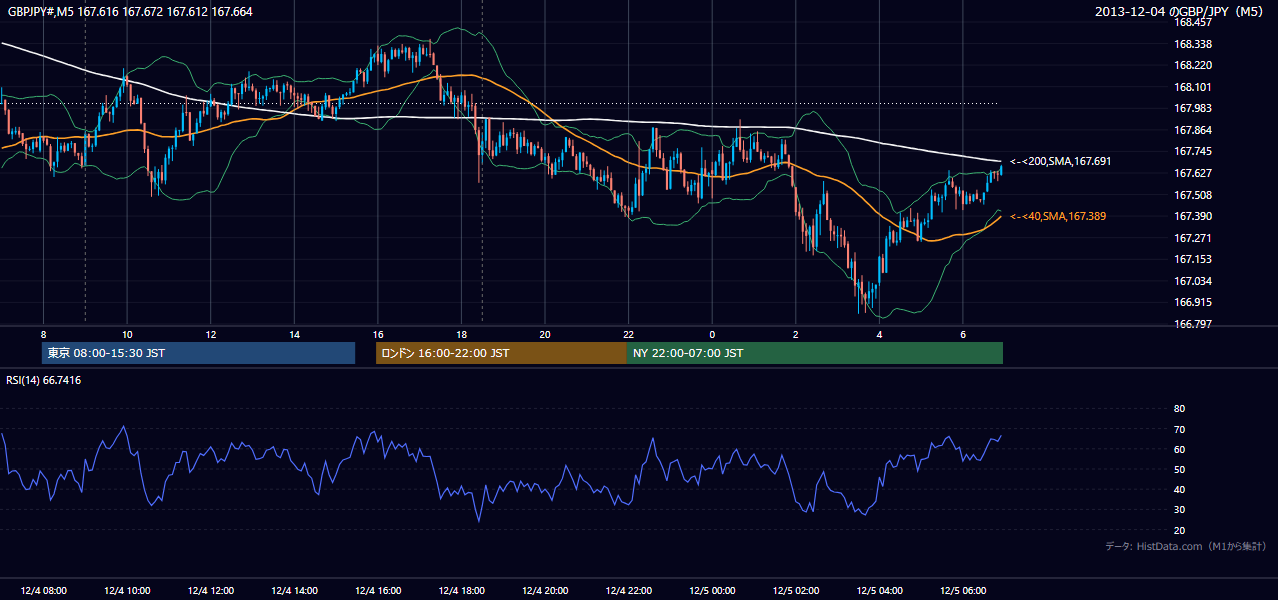Click the bottom time label 12/5 00:00
1278x600 pixels.
pyautogui.click(x=712, y=591)
